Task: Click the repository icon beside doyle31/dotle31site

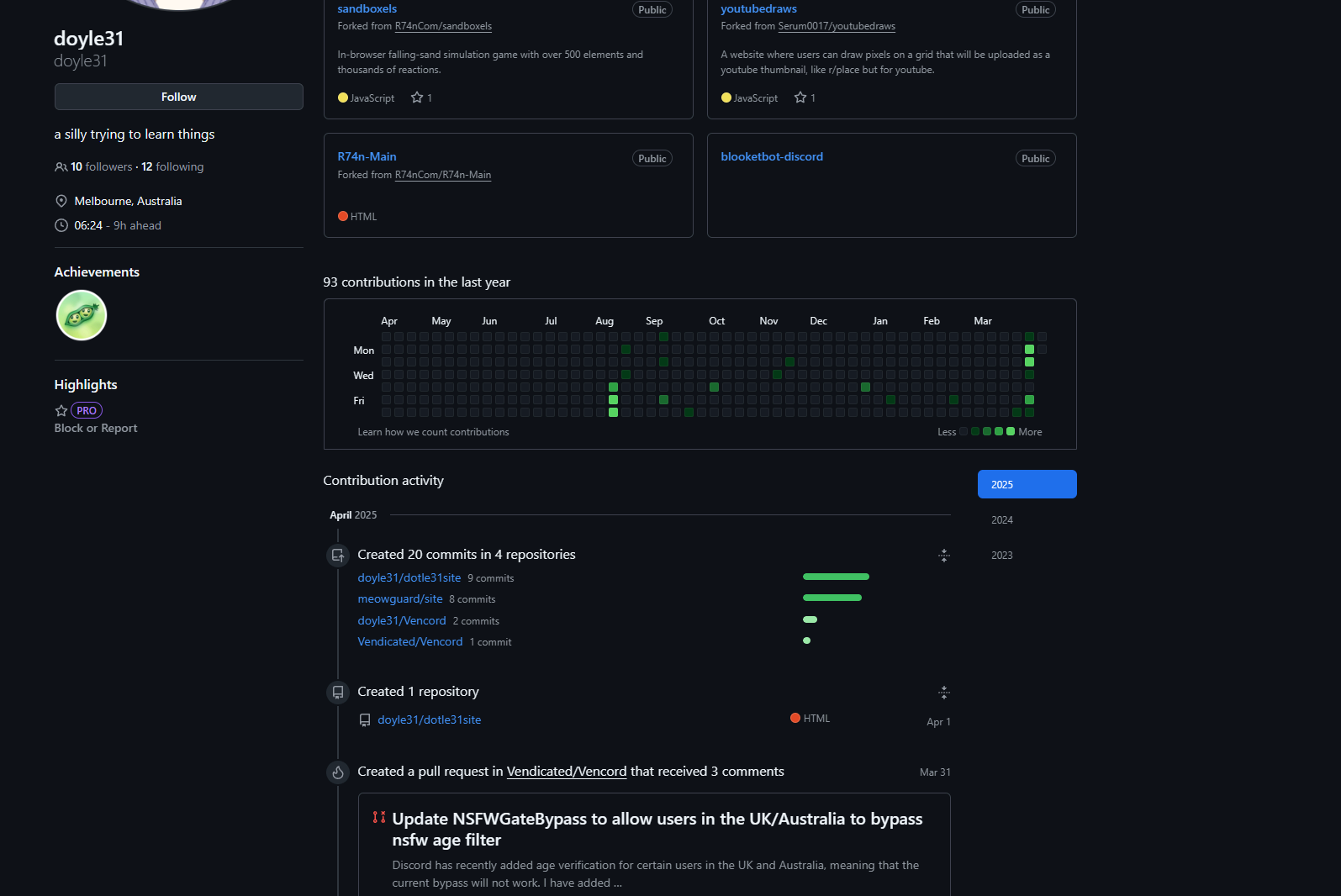Action: (x=365, y=720)
